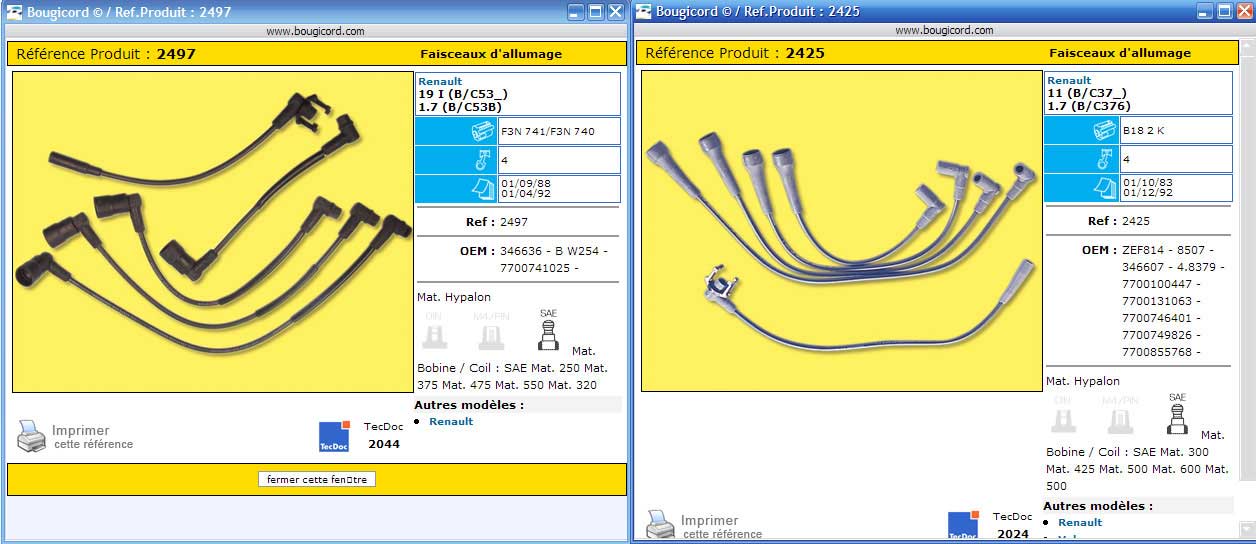Click the Renault heading in window 2425 vehicle box
Screen dimensions: 1256x544
pos(1069,80)
